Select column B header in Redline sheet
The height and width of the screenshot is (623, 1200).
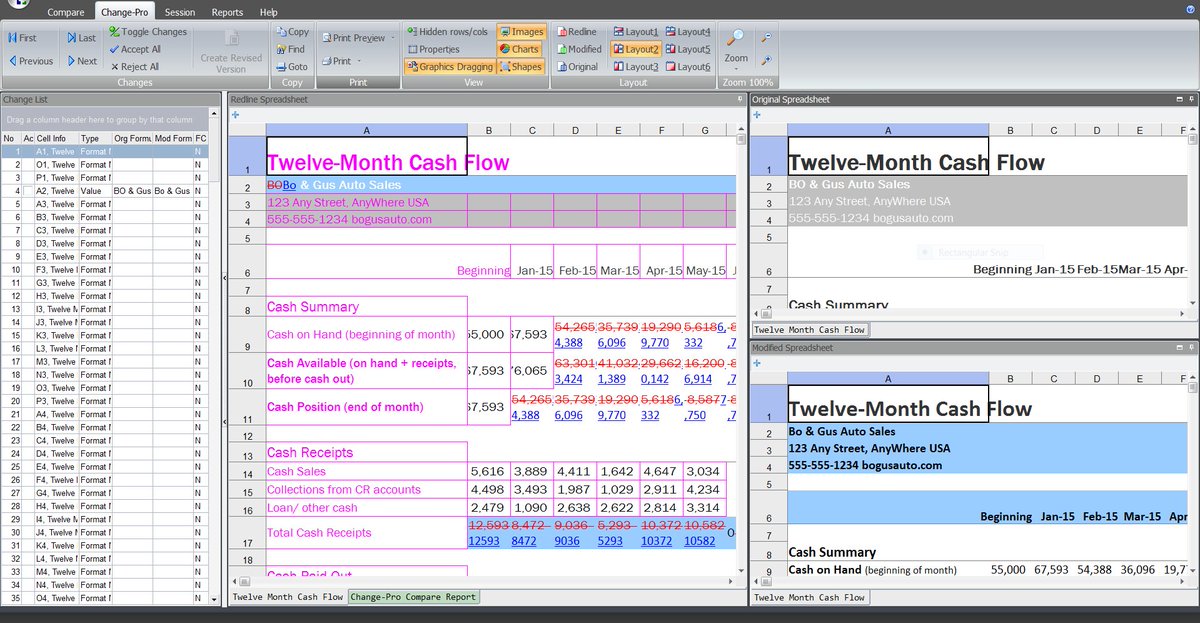(488, 130)
